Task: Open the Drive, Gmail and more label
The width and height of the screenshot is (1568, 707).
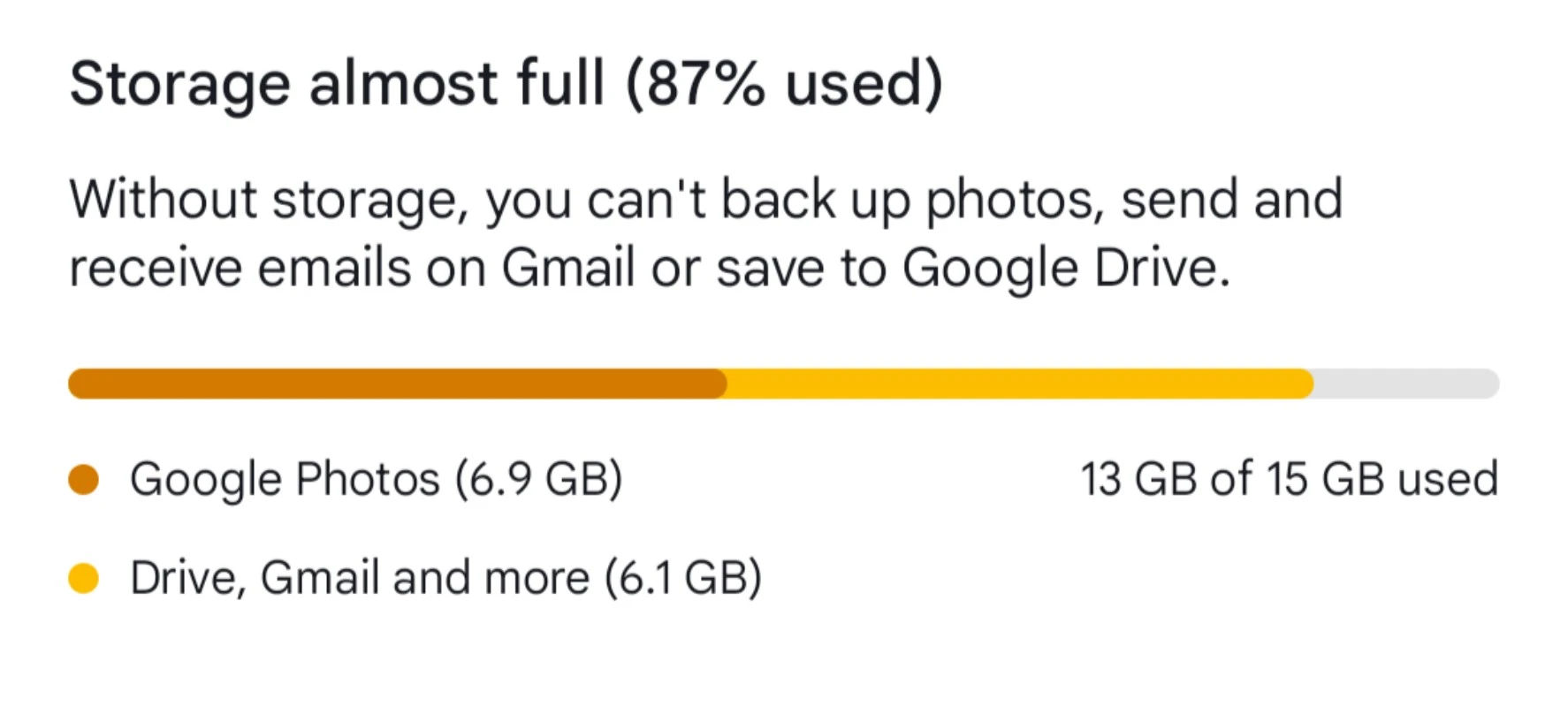Action: coord(445,579)
